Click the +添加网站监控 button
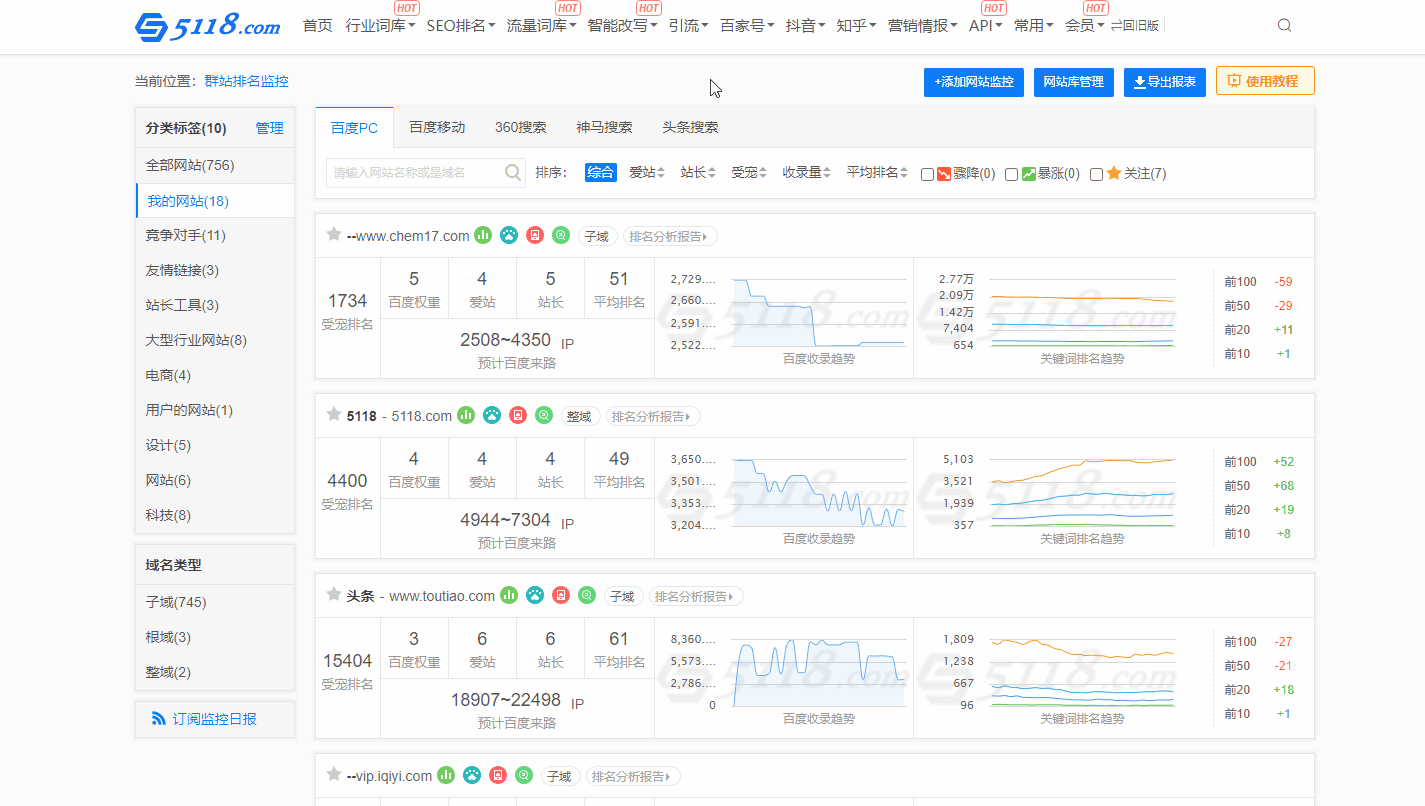Viewport: 1425px width, 806px height. click(x=974, y=82)
